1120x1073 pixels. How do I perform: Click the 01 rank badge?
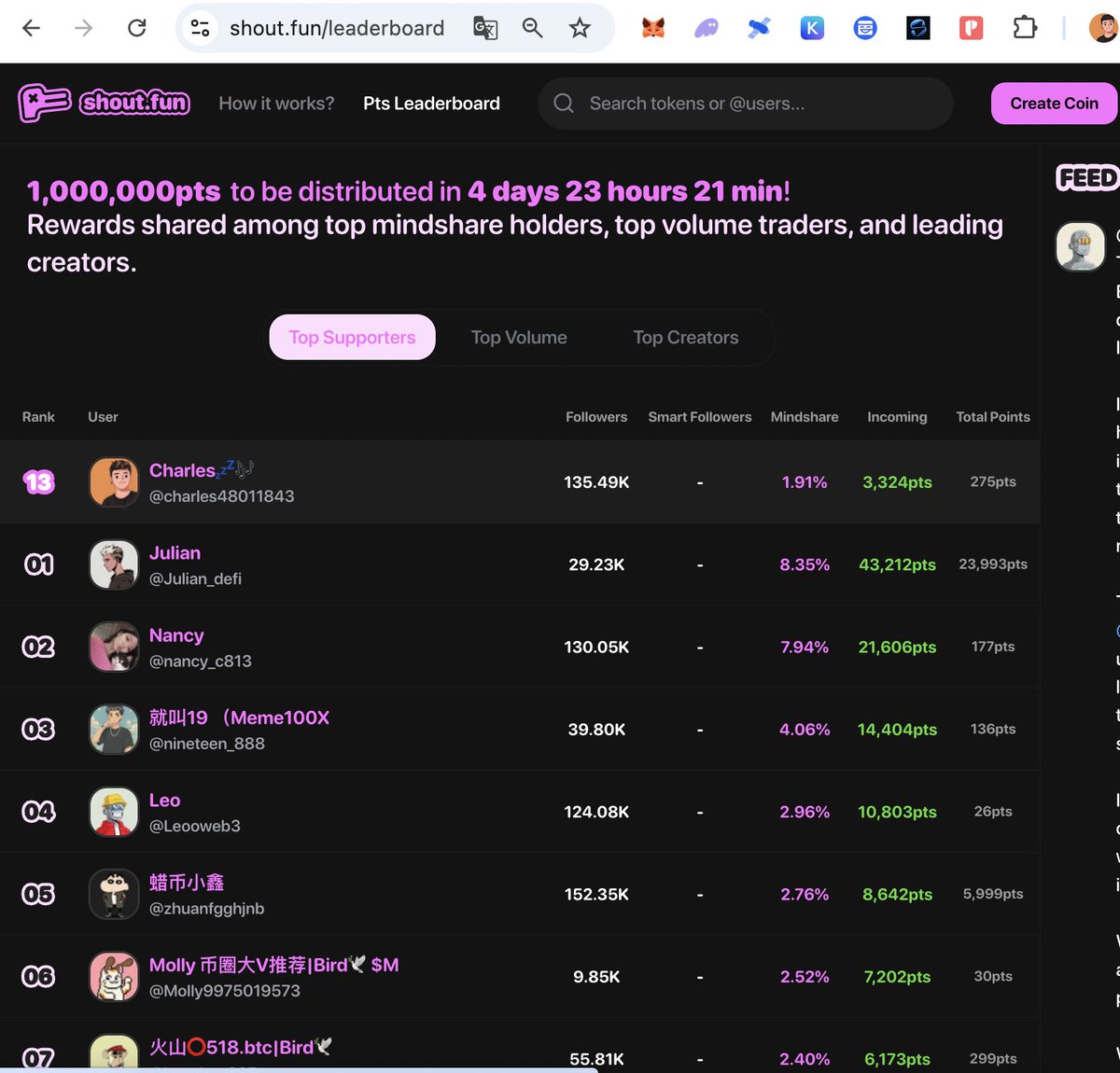coord(38,564)
